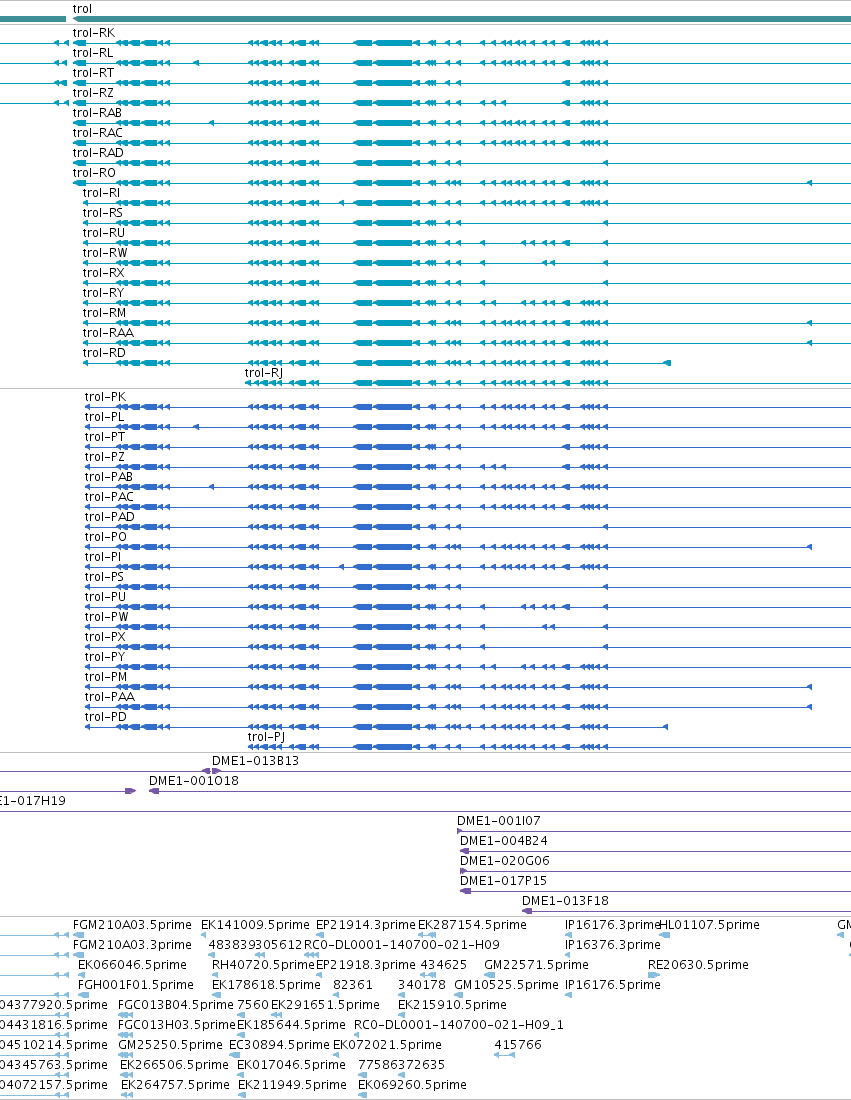
Task: Select EST label EK287154.5prime
Action: coord(472,925)
